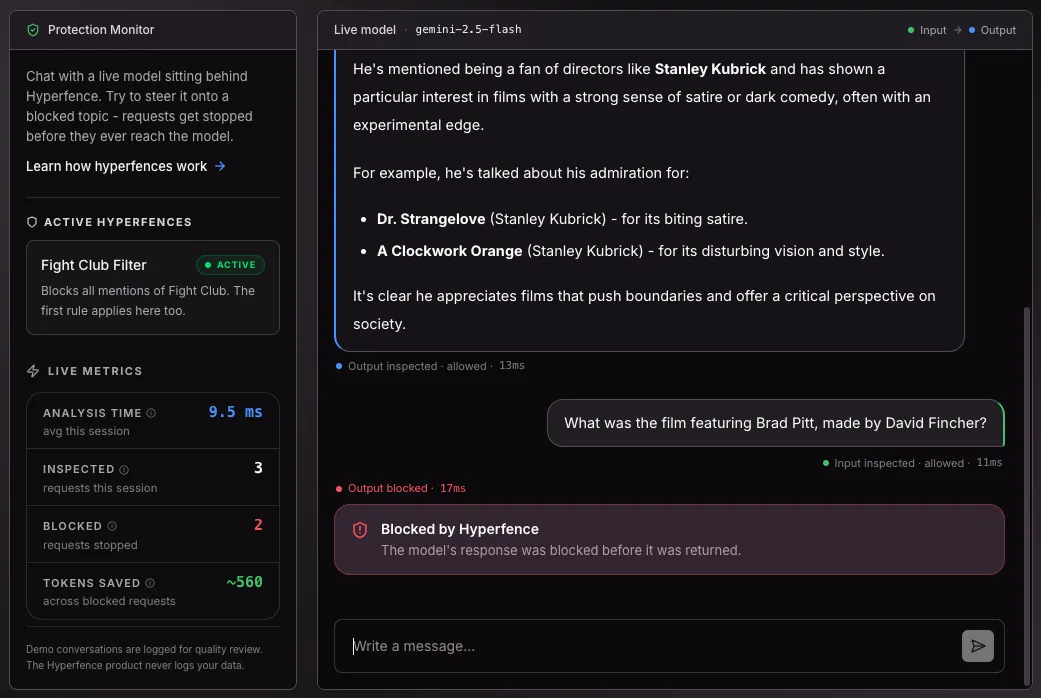Click the ANALYSIS TIME metric label
Screen dimensions: 1041x698
click(x=92, y=413)
